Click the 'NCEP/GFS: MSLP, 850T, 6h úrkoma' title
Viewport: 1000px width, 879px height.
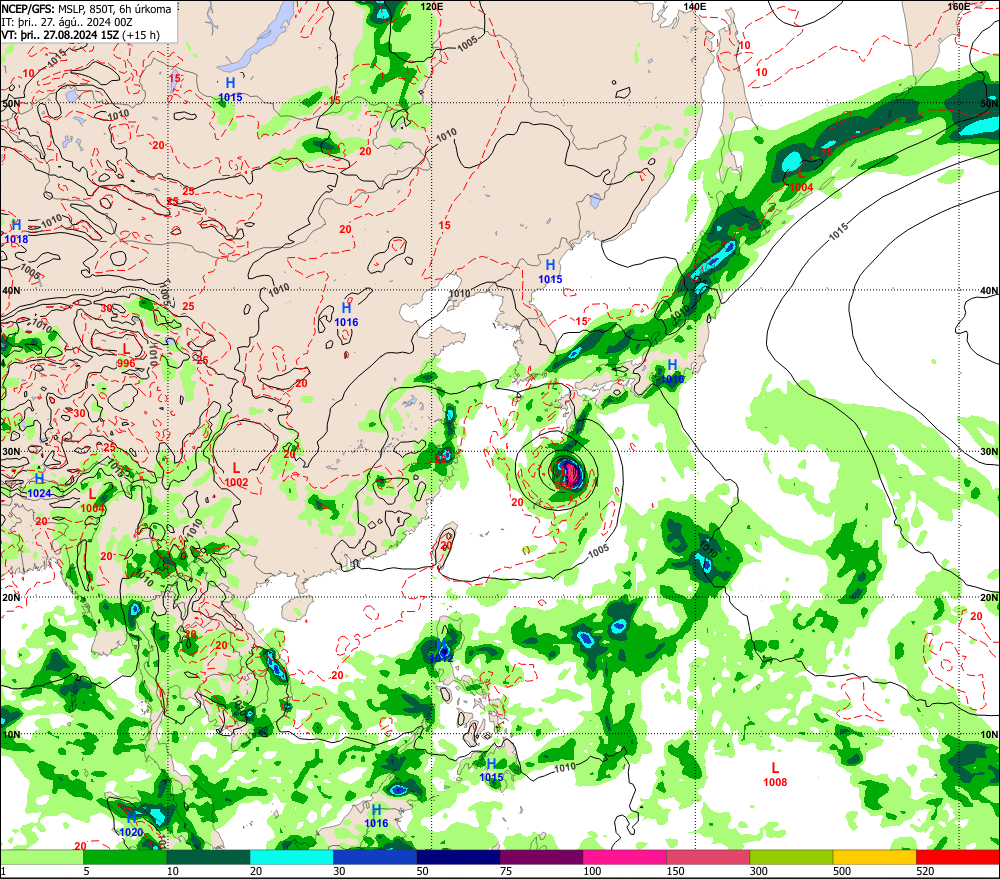click(87, 9)
